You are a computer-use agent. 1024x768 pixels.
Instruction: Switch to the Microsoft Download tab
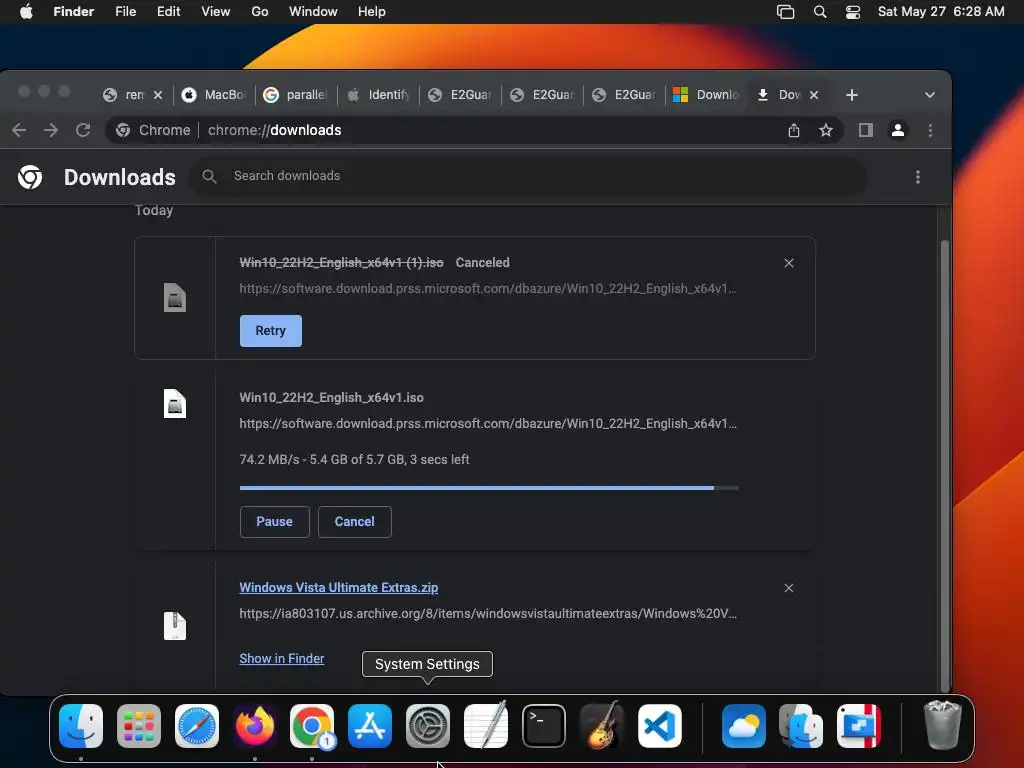pos(706,95)
